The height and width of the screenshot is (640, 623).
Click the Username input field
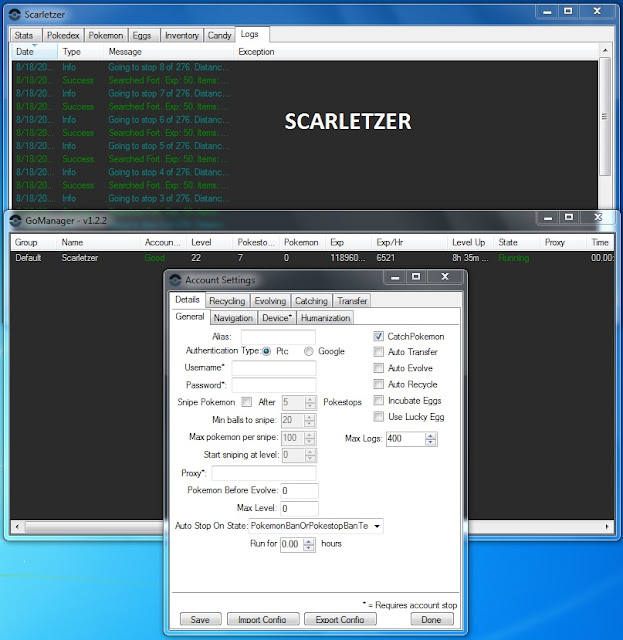(274, 368)
